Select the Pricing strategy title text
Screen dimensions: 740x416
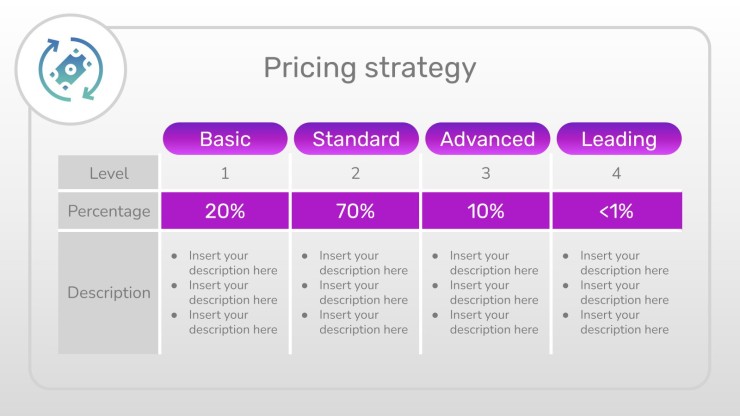370,68
